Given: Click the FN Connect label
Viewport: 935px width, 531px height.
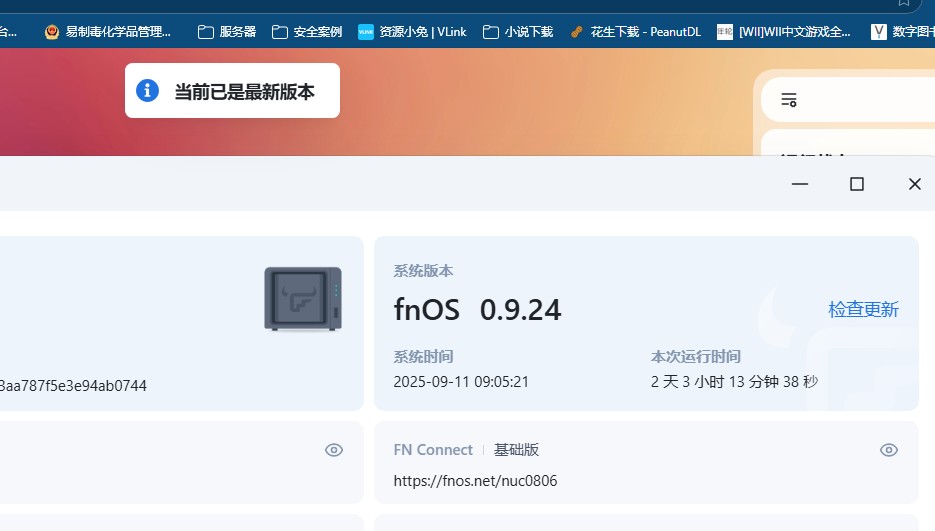Looking at the screenshot, I should (x=433, y=450).
